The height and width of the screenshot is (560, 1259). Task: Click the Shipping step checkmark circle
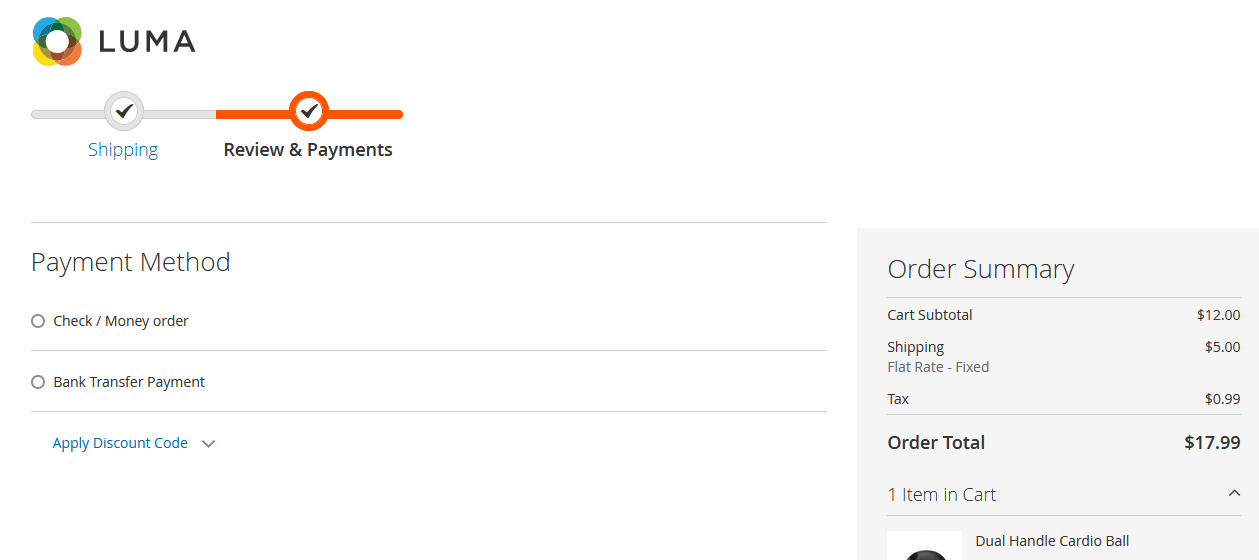[x=124, y=111]
